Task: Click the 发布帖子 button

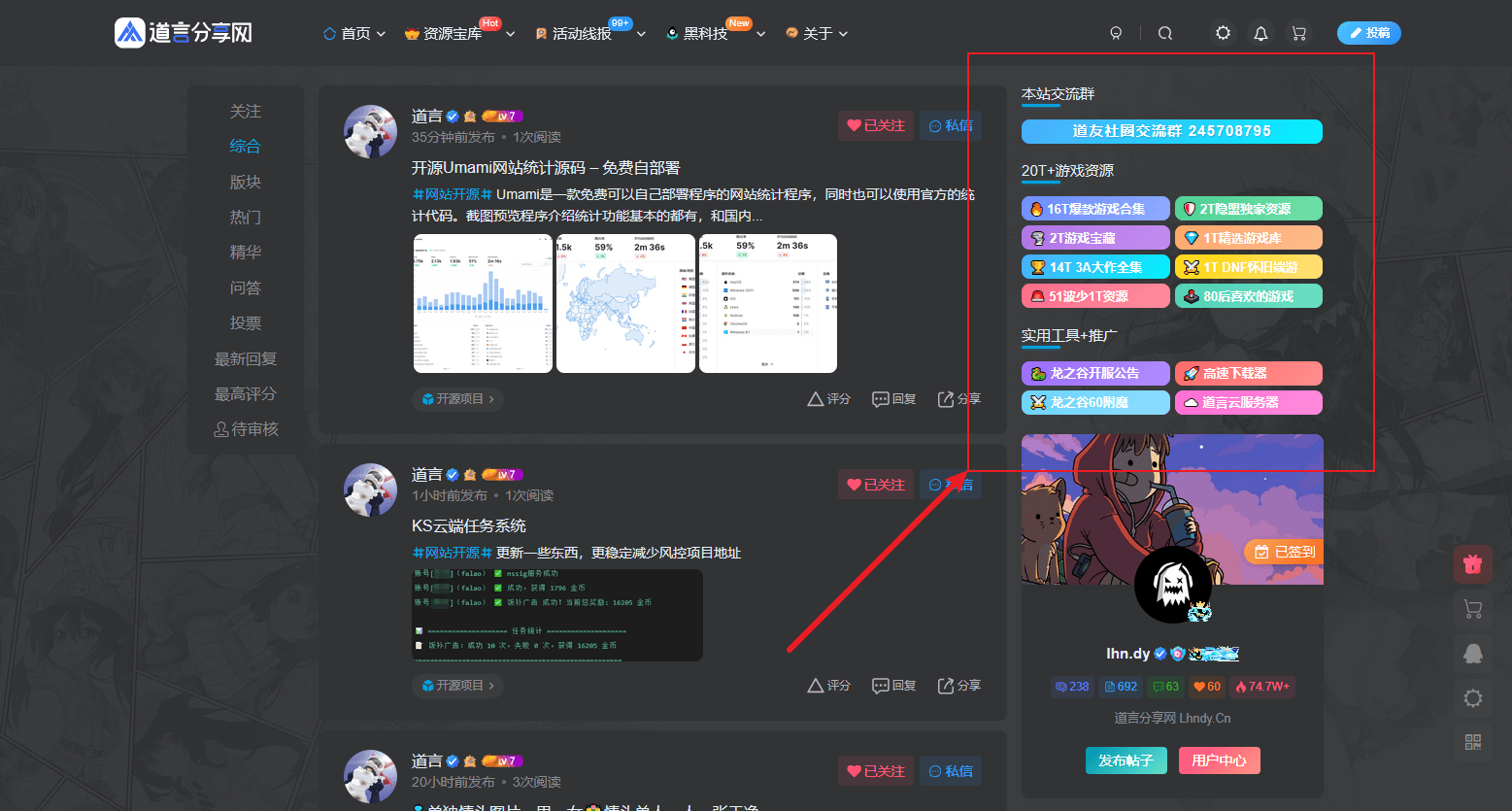Action: click(x=1126, y=760)
